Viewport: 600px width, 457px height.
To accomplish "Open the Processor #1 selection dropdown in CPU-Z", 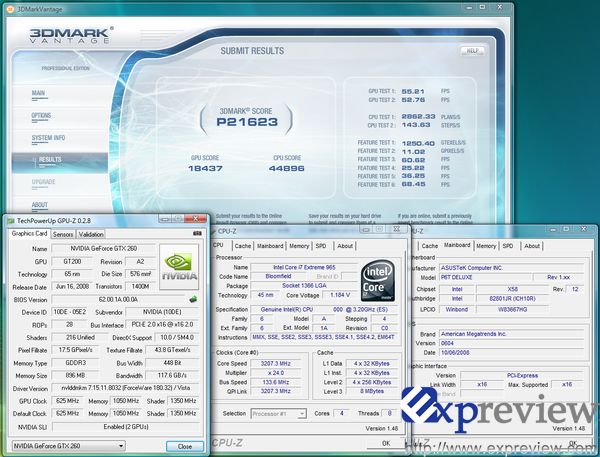I will [279, 414].
